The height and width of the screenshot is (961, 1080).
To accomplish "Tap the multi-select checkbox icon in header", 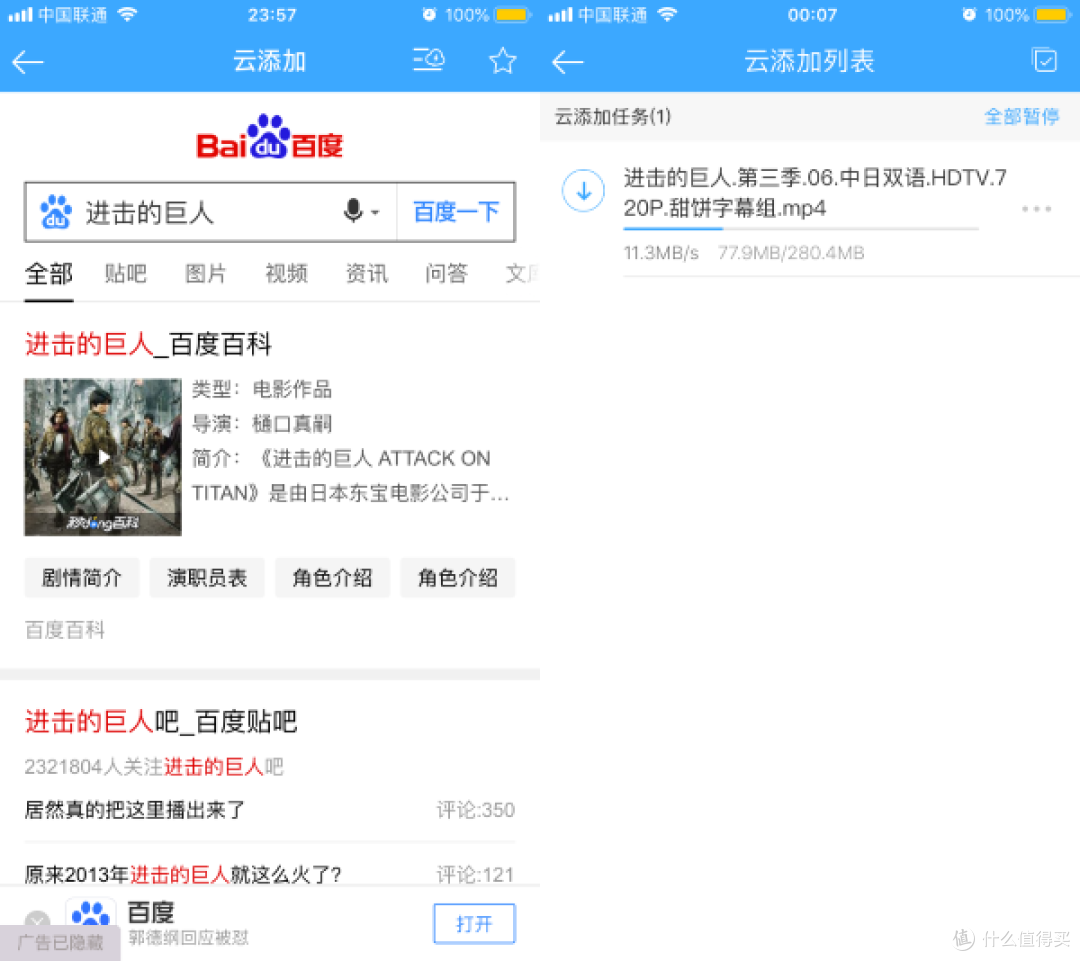I will [1045, 61].
